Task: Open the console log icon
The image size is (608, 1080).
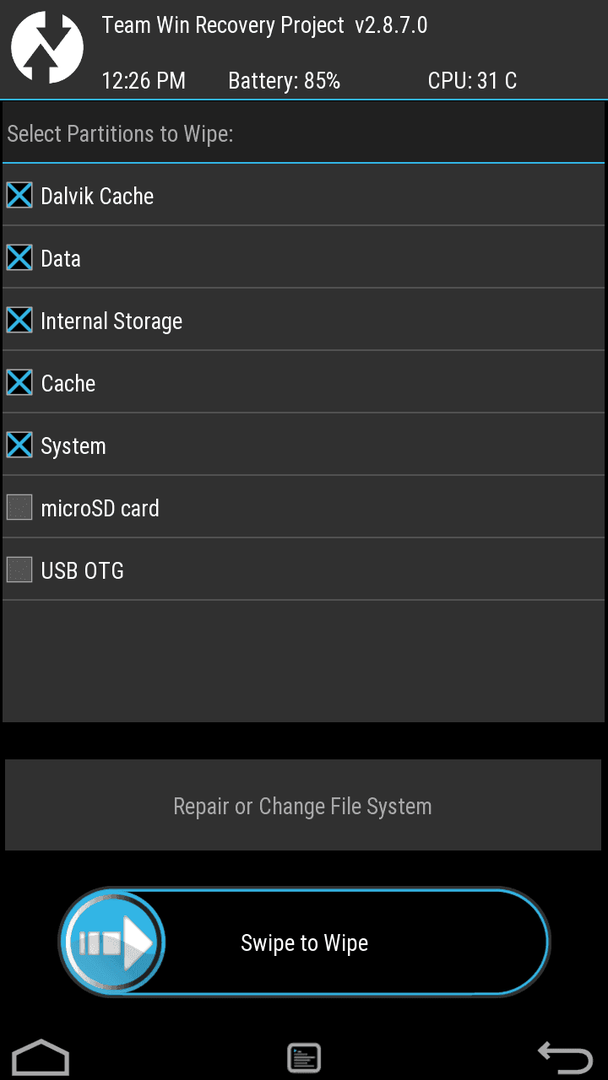Action: [303, 1057]
